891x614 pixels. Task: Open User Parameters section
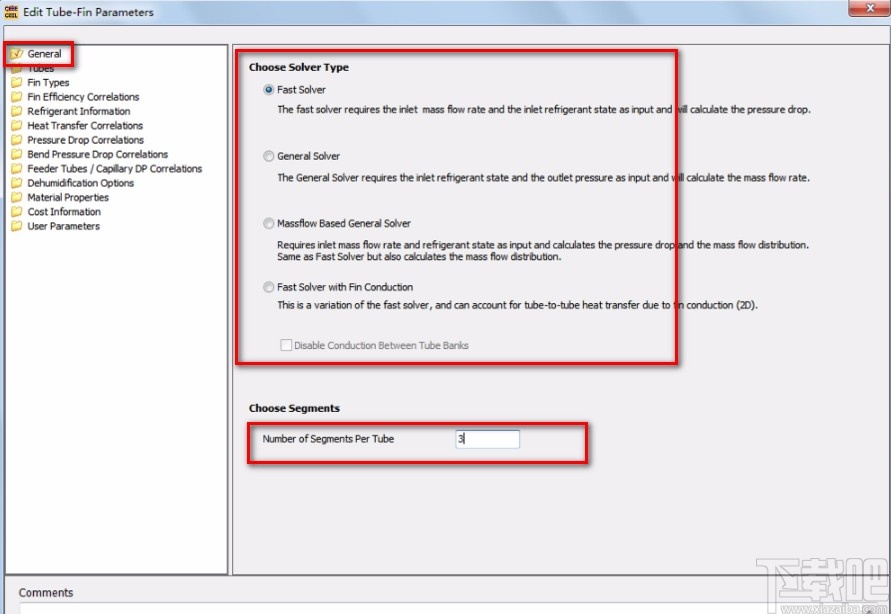pyautogui.click(x=64, y=226)
